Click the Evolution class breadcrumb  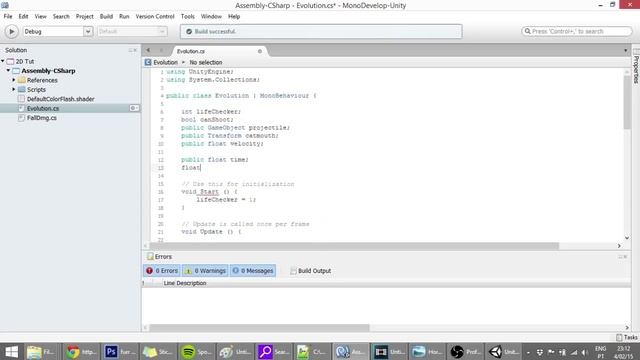[161, 62]
